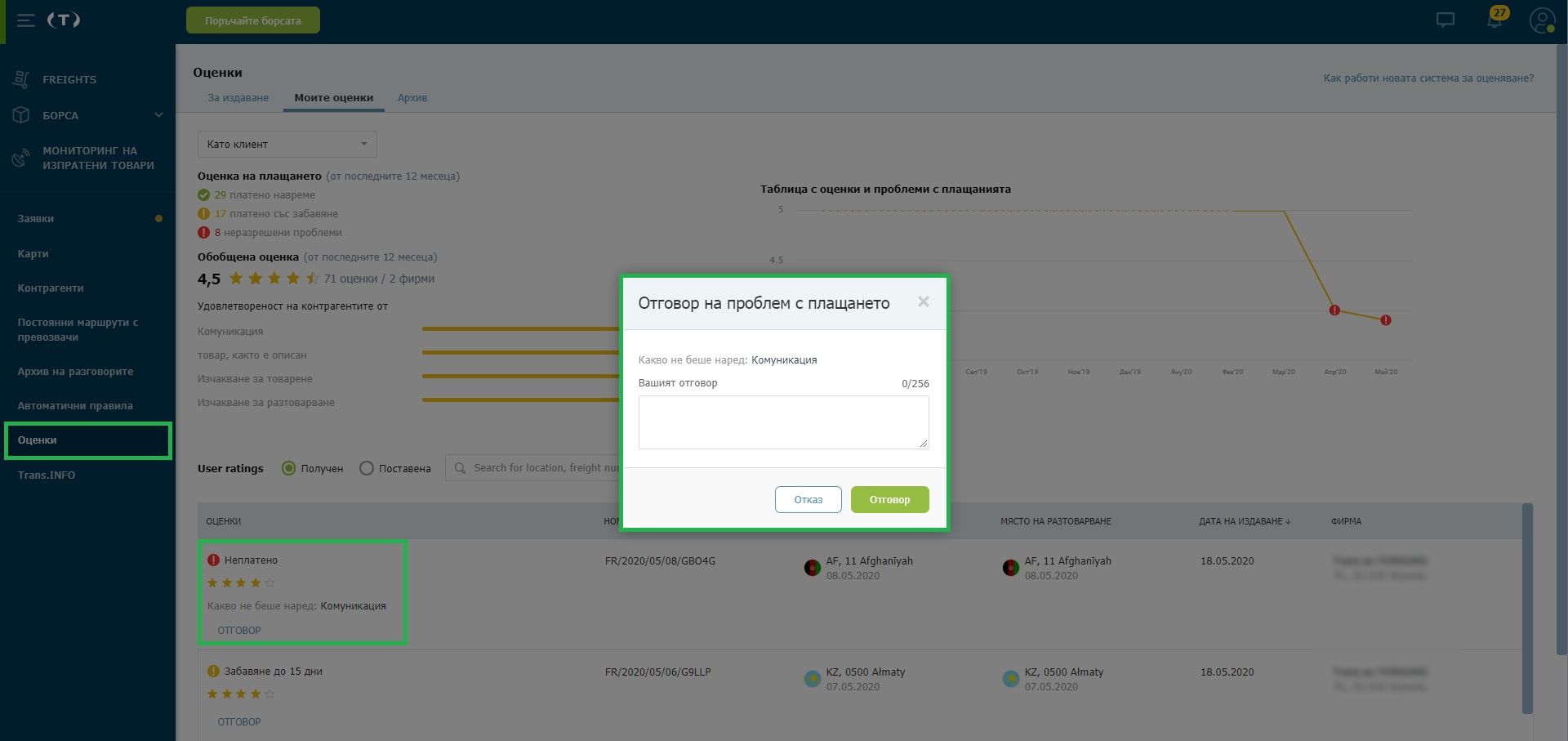
Task: Click the red chart marker at Апр'20
Action: point(1334,310)
